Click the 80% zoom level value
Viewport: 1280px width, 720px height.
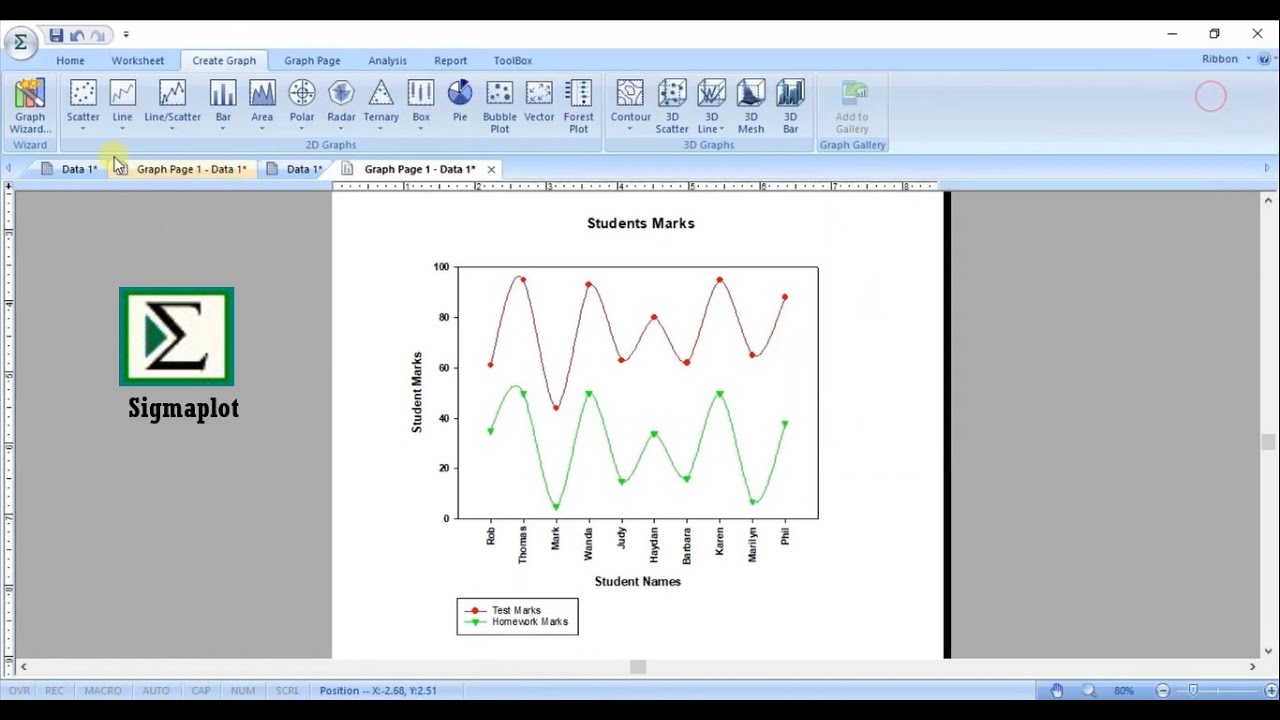click(x=1124, y=690)
